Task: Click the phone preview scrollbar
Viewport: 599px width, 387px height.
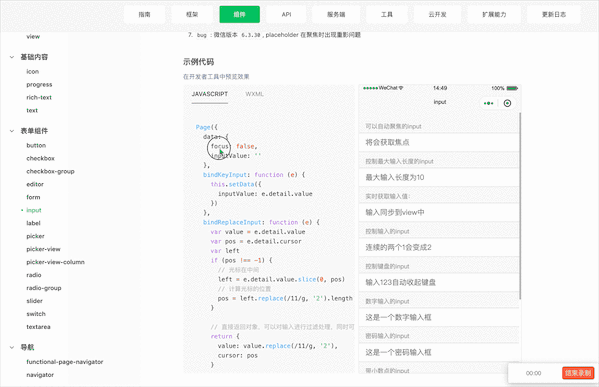Action: pyautogui.click(x=520, y=206)
